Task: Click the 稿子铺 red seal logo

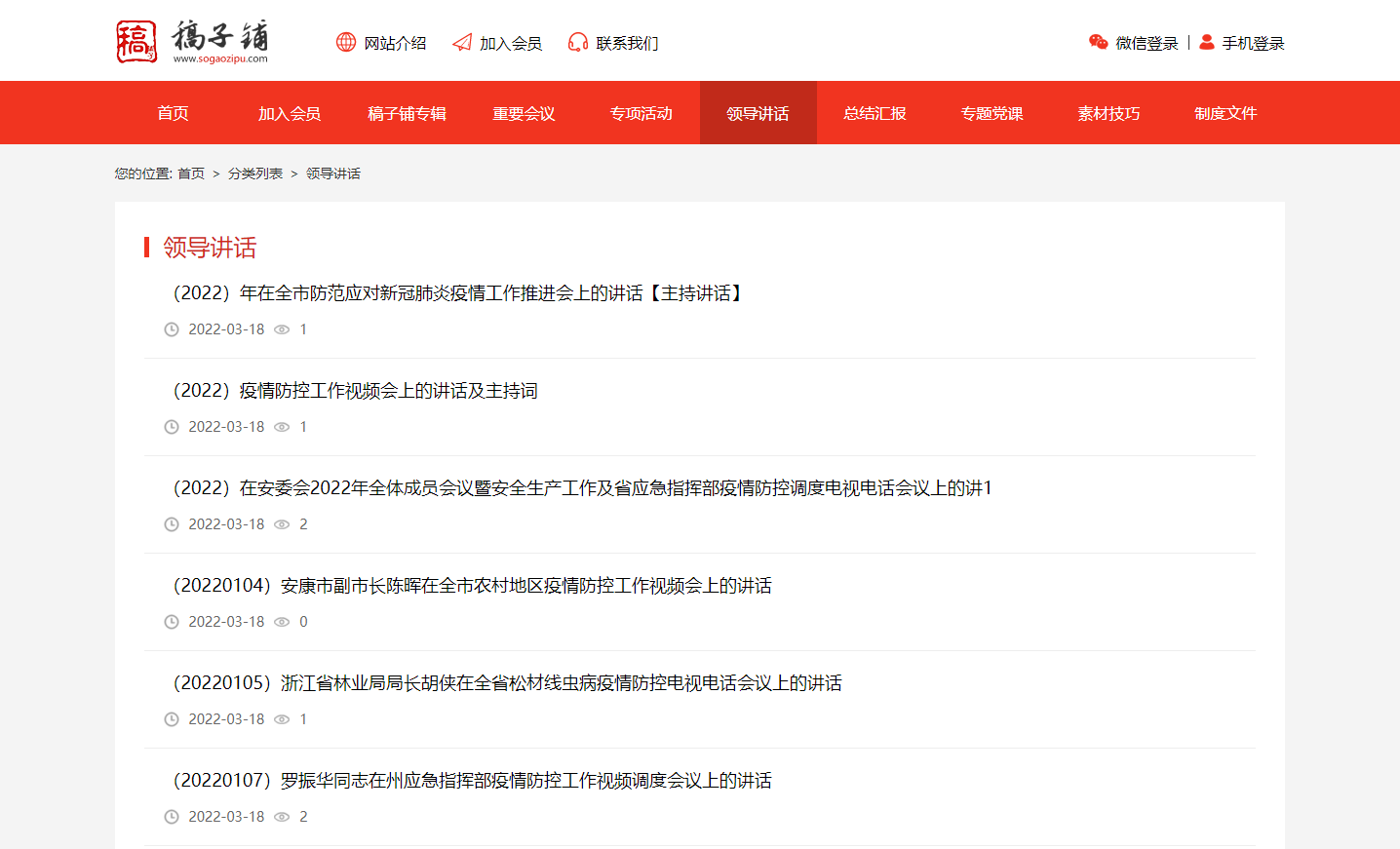Action: pyautogui.click(x=136, y=40)
